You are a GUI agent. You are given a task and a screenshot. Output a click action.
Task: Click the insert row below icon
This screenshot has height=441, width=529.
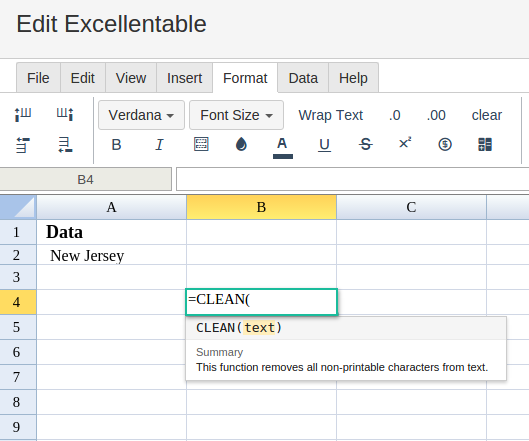coord(65,145)
